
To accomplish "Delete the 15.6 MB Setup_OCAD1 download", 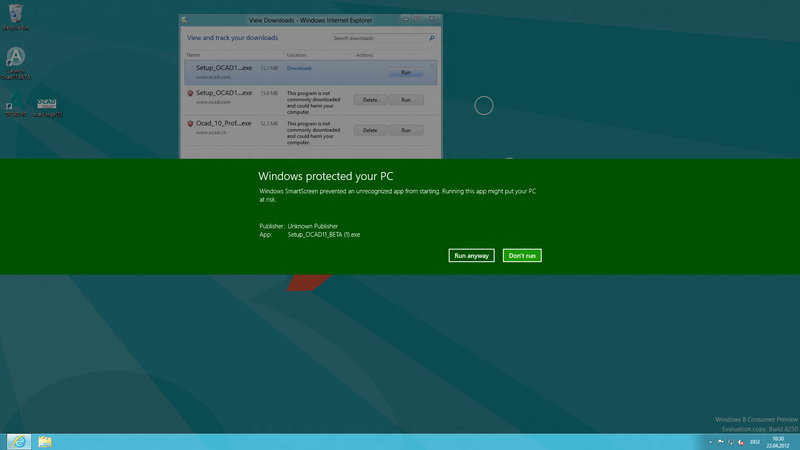I will coord(370,100).
